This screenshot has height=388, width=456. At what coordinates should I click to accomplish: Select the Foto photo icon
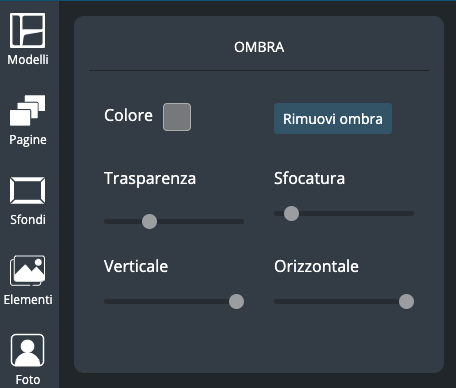(27, 350)
